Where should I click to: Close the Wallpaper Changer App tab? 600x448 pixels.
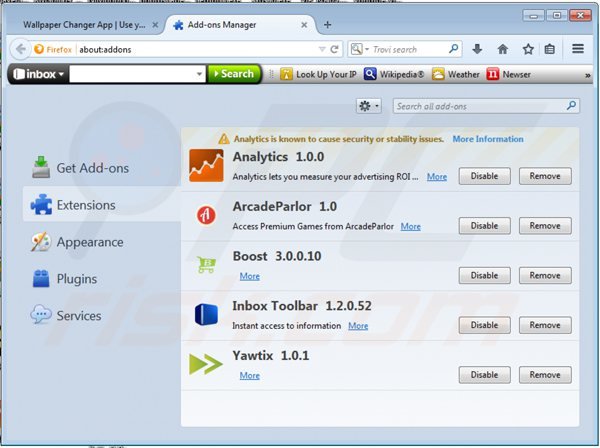[155, 25]
